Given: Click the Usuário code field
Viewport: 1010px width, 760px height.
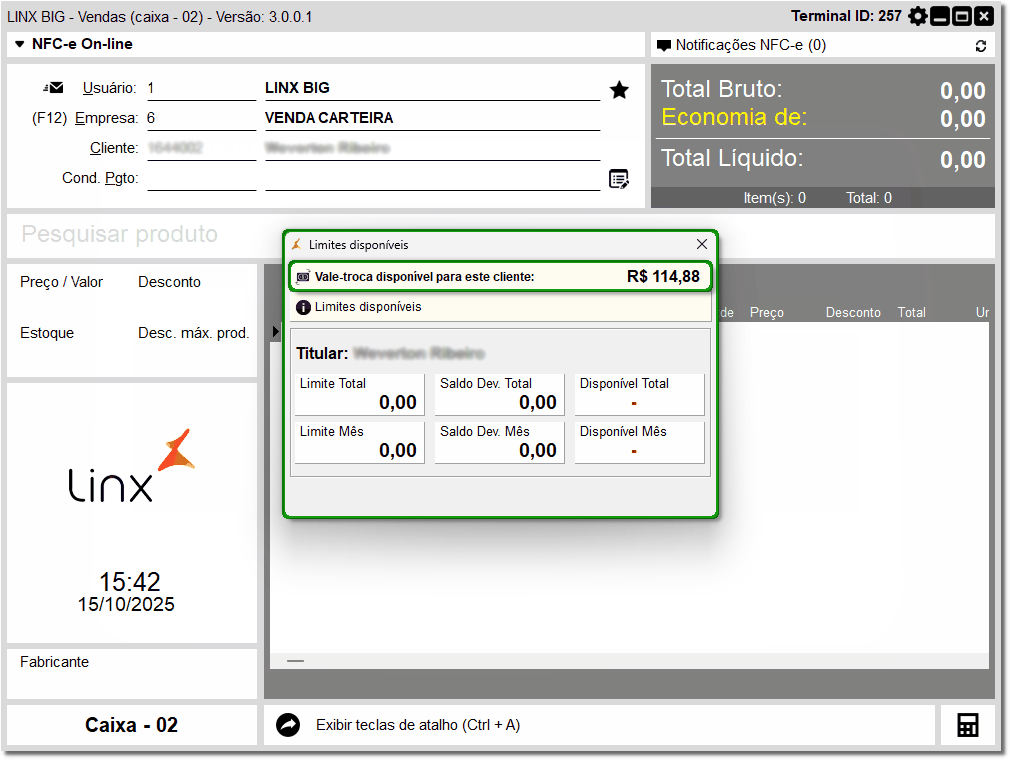Looking at the screenshot, I should 201,88.
